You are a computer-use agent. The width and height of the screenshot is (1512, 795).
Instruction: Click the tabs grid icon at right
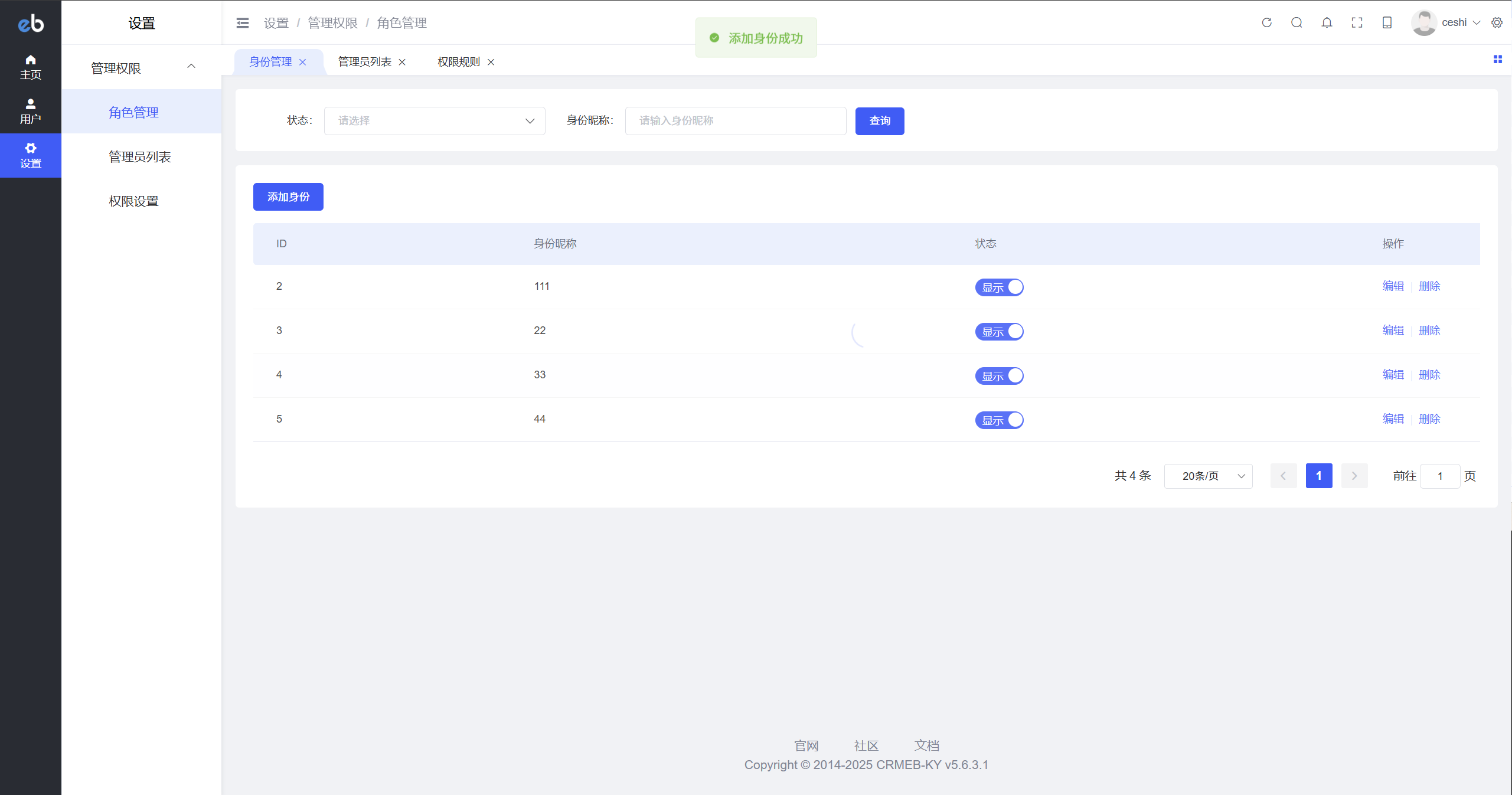(x=1497, y=59)
